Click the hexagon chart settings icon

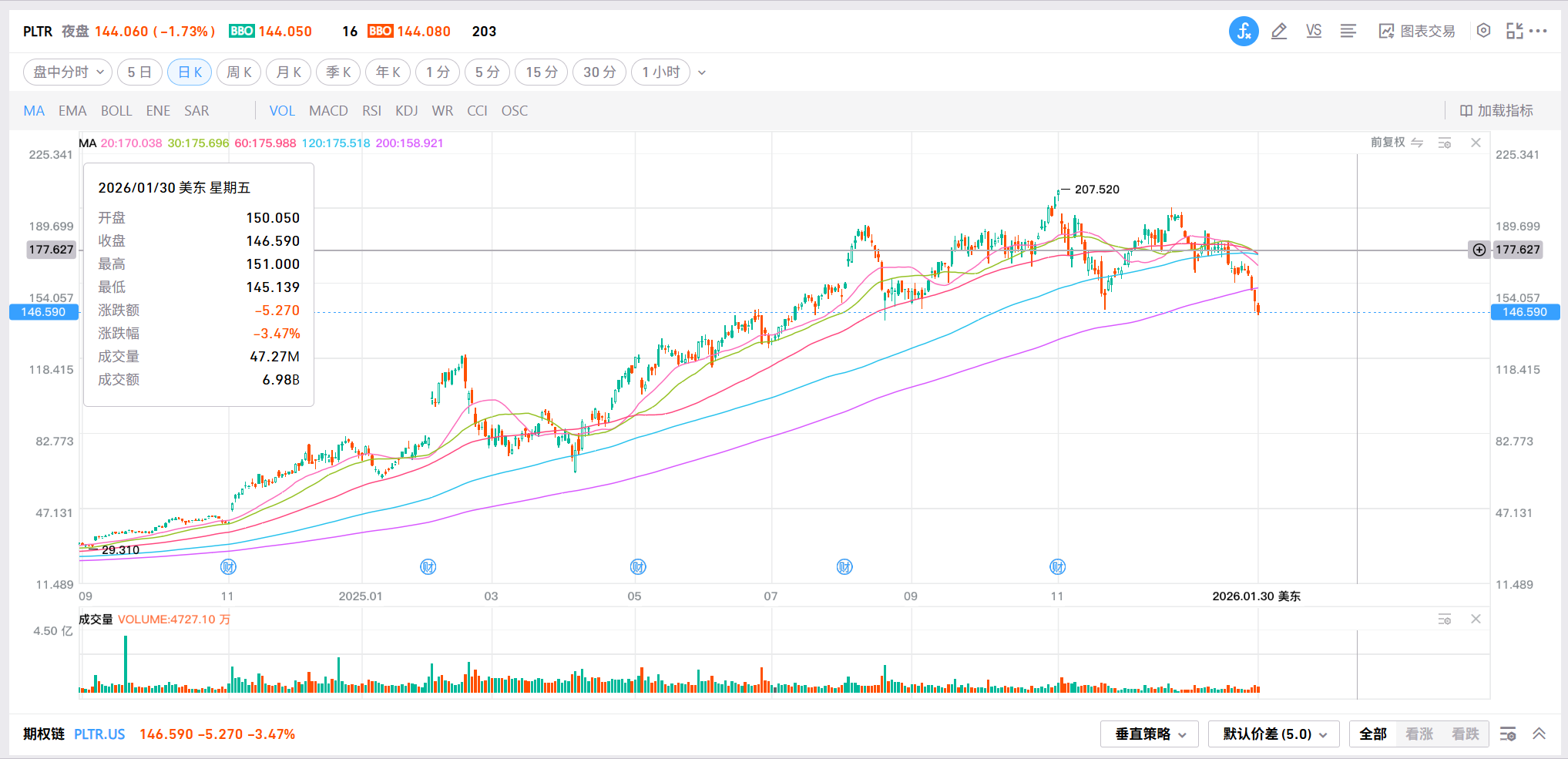[1483, 31]
